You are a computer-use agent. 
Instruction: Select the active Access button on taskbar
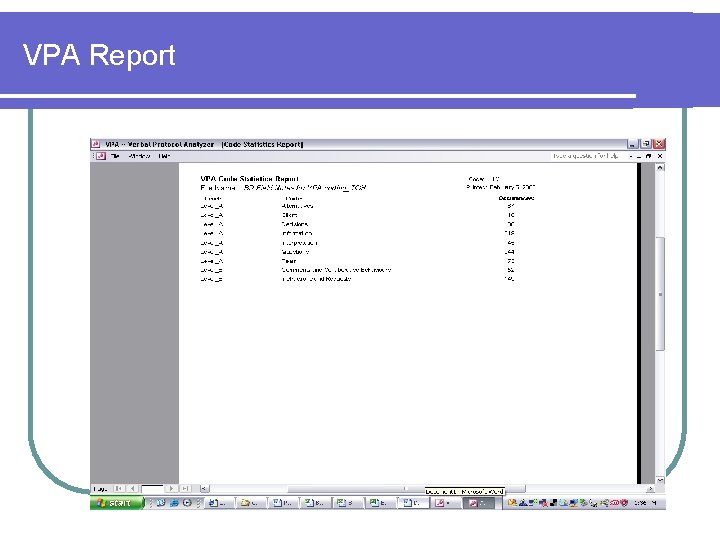pyautogui.click(x=479, y=503)
